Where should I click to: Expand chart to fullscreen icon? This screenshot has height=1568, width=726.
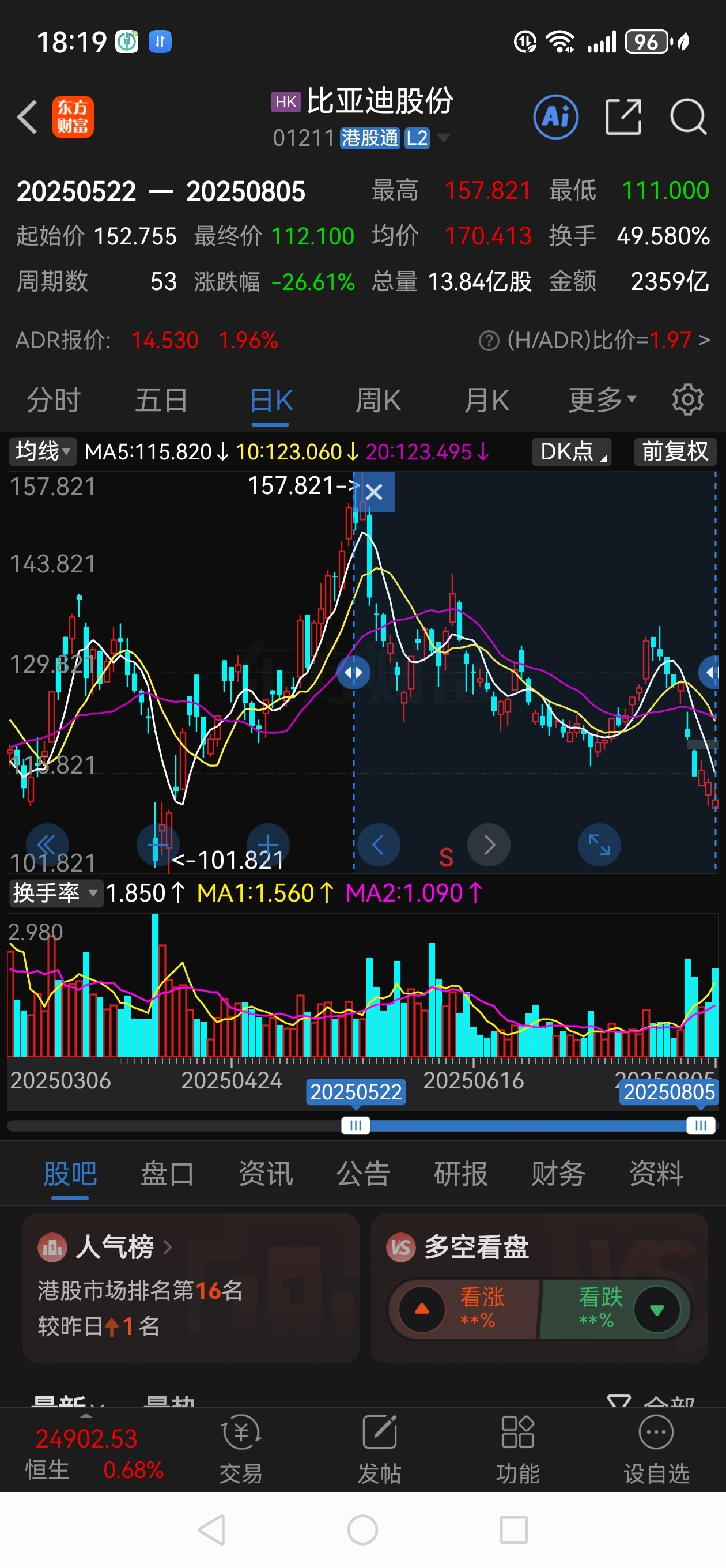599,845
